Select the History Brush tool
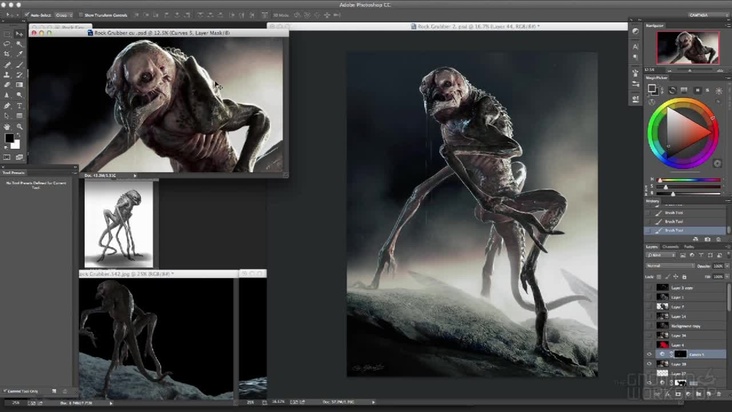The image size is (732, 412). 20,75
